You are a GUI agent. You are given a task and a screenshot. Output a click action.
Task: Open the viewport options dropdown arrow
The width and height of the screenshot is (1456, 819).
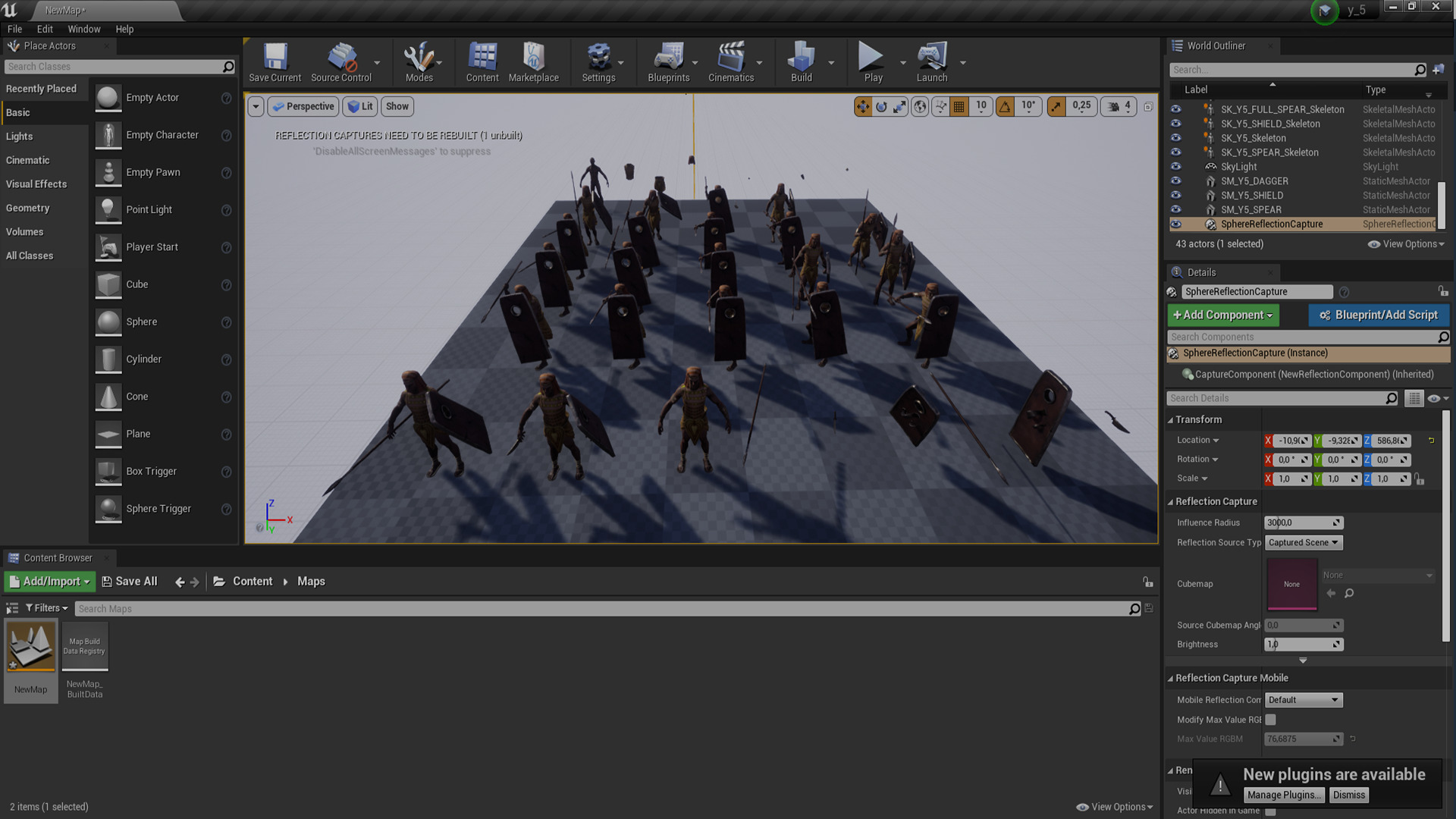(256, 107)
